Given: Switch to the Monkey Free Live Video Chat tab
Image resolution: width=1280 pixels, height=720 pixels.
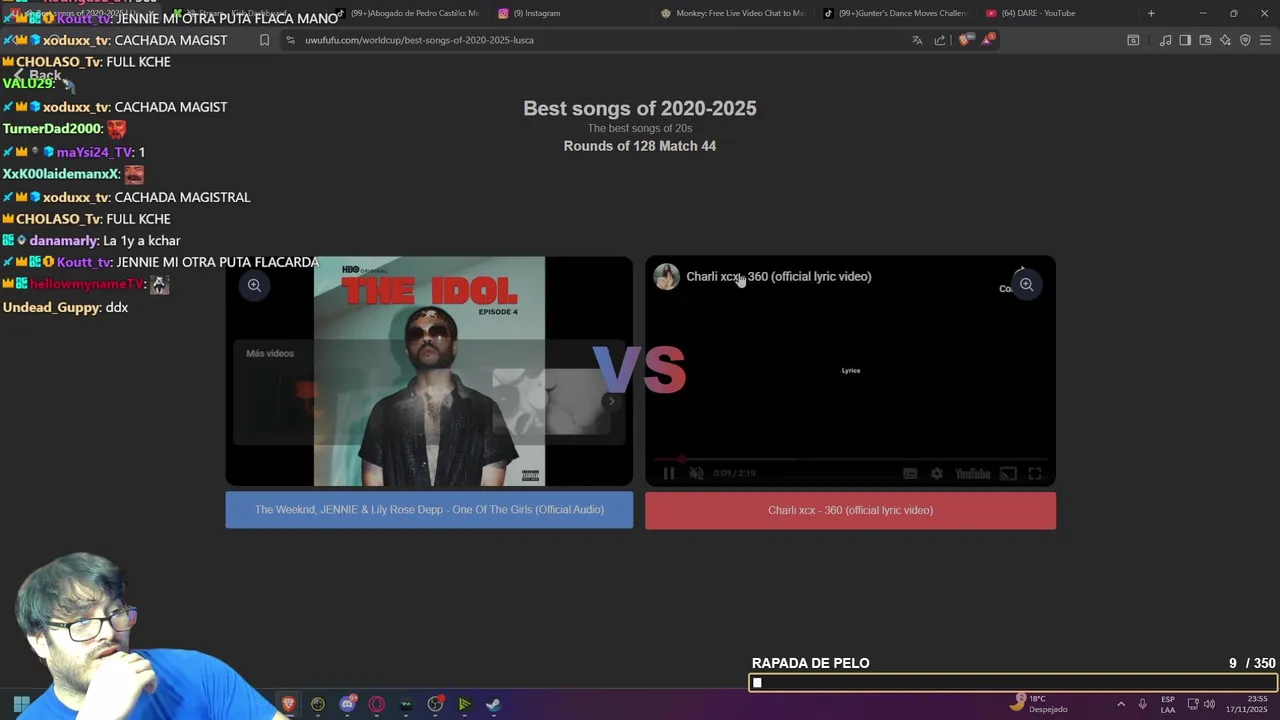Looking at the screenshot, I should point(733,13).
